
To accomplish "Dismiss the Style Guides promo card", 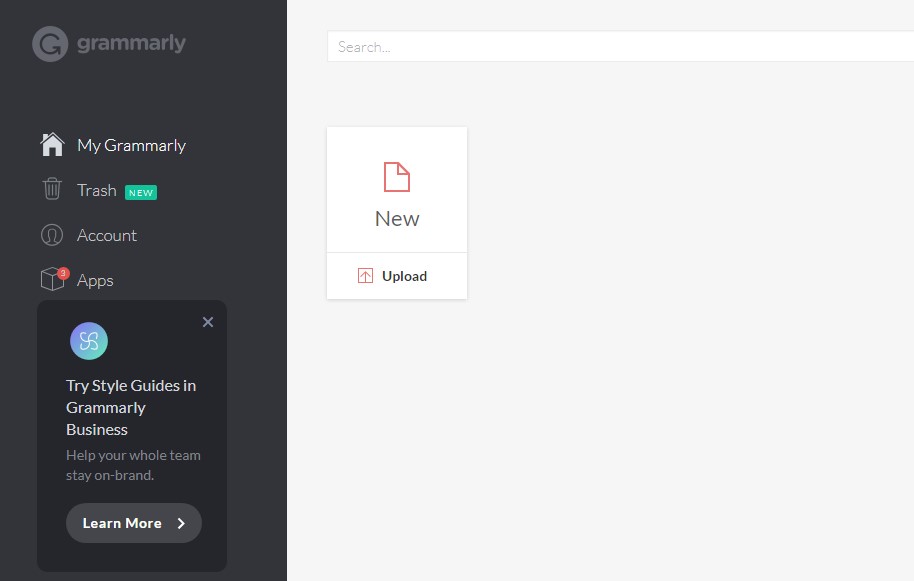I will pos(208,322).
